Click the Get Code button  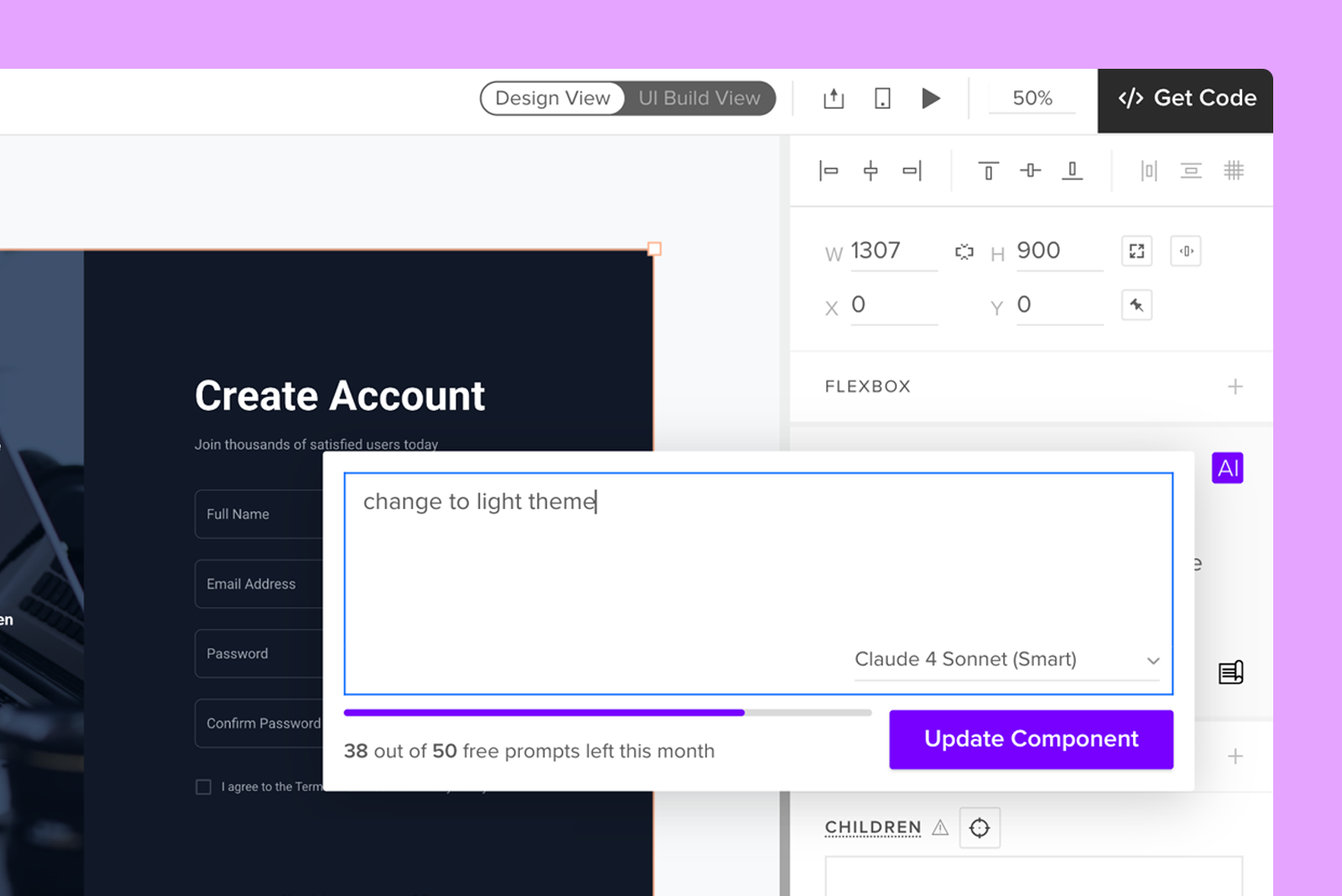(x=1186, y=99)
